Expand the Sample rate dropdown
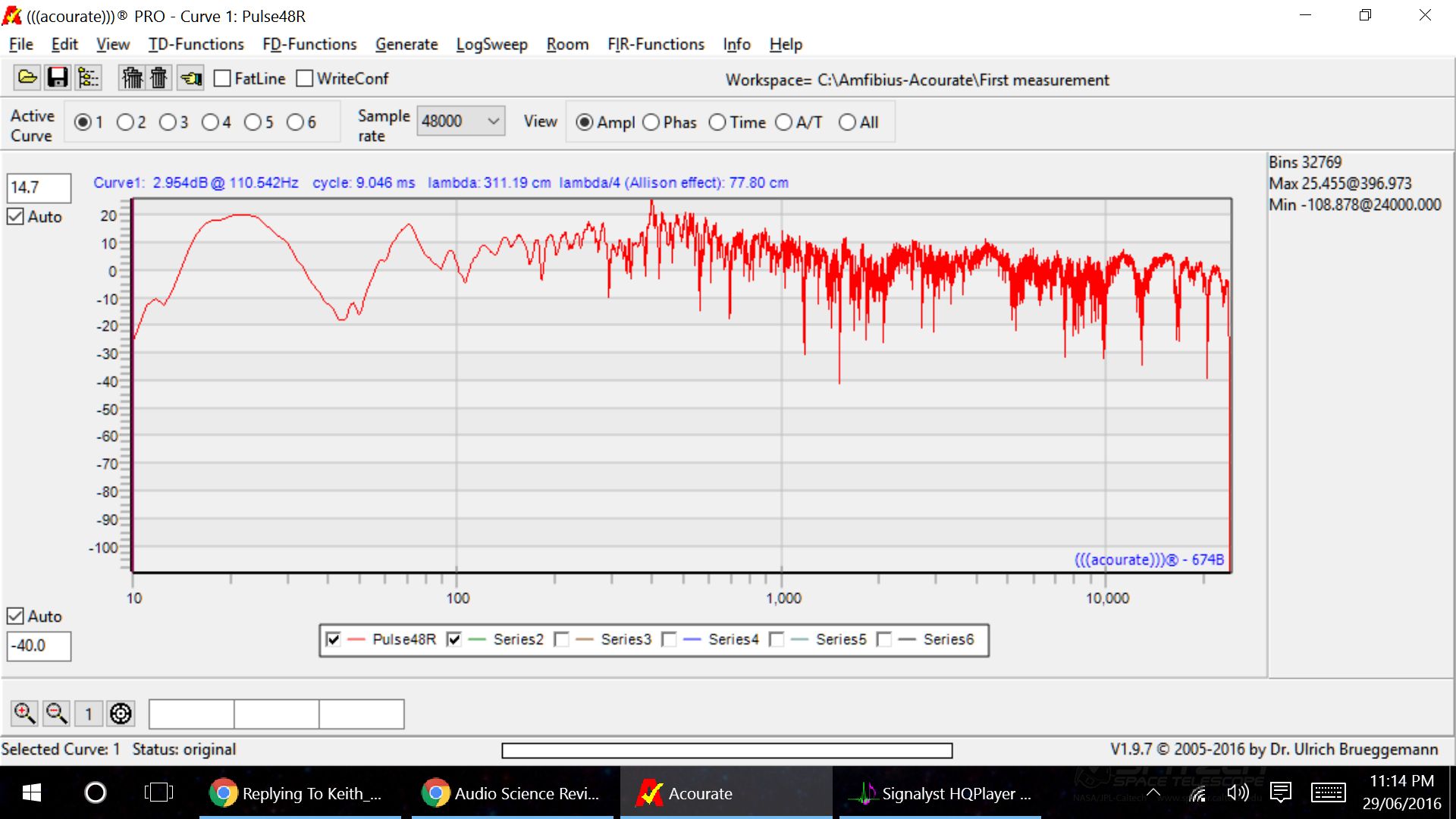This screenshot has width=1456, height=819. [x=491, y=121]
